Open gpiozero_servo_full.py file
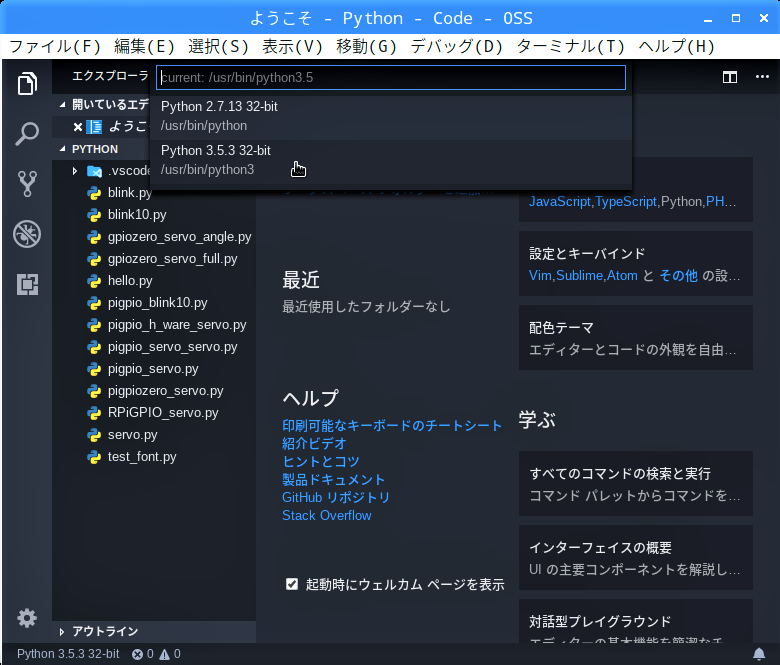780x665 pixels. point(173,259)
